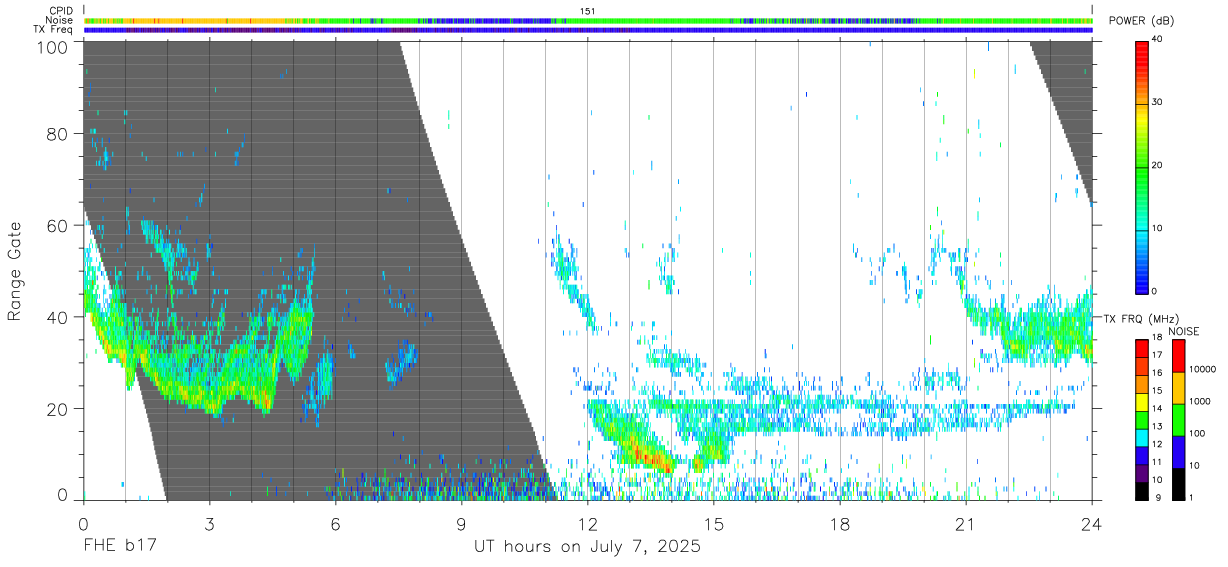Click the TX frequency color bar

1142,420
